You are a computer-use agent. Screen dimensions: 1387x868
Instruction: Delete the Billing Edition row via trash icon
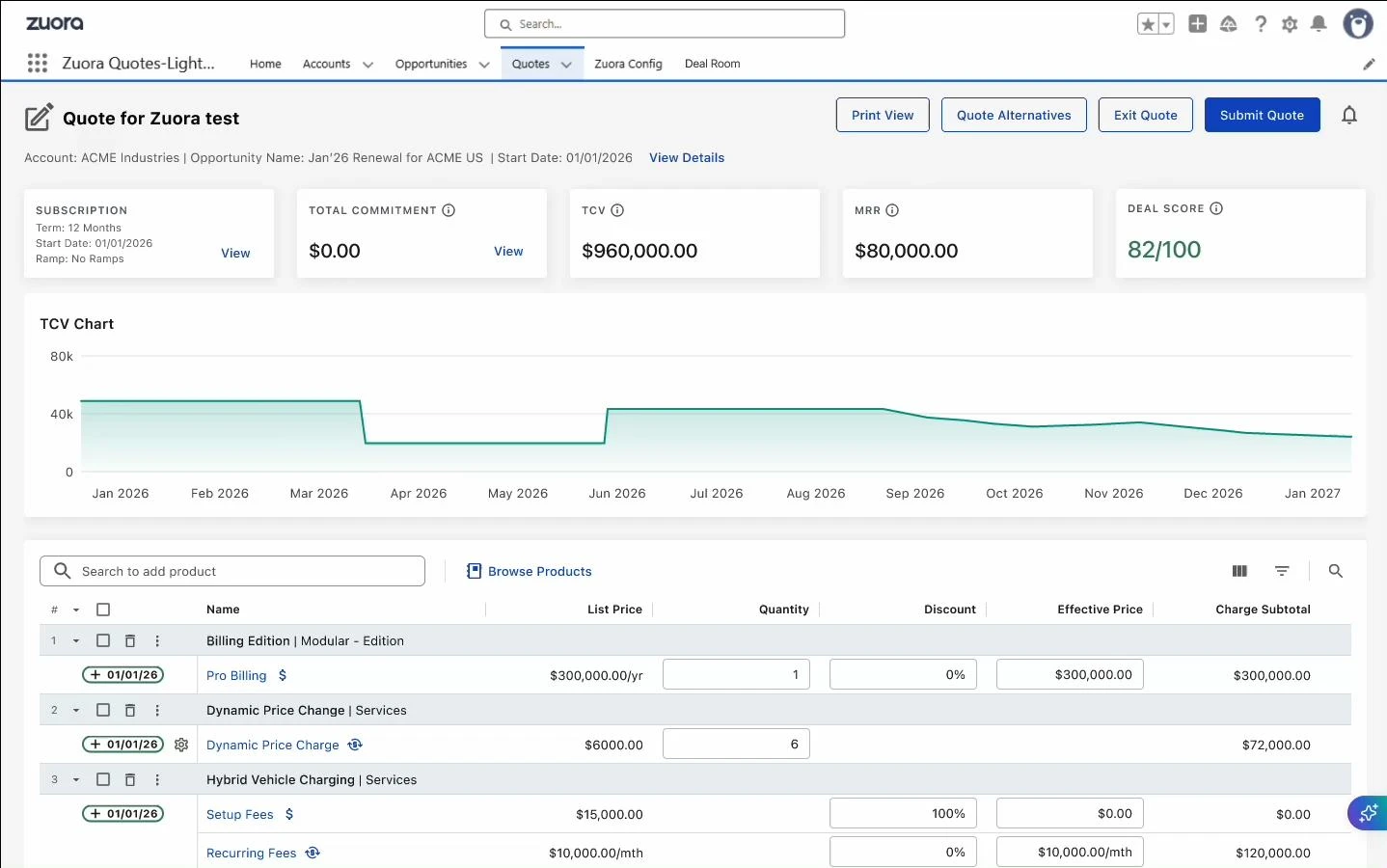coord(130,640)
